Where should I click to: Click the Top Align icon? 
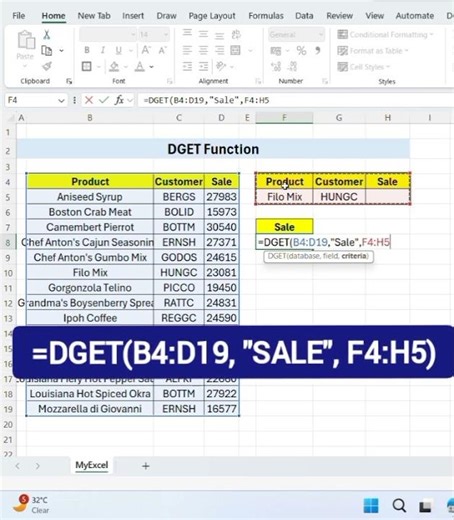[187, 34]
